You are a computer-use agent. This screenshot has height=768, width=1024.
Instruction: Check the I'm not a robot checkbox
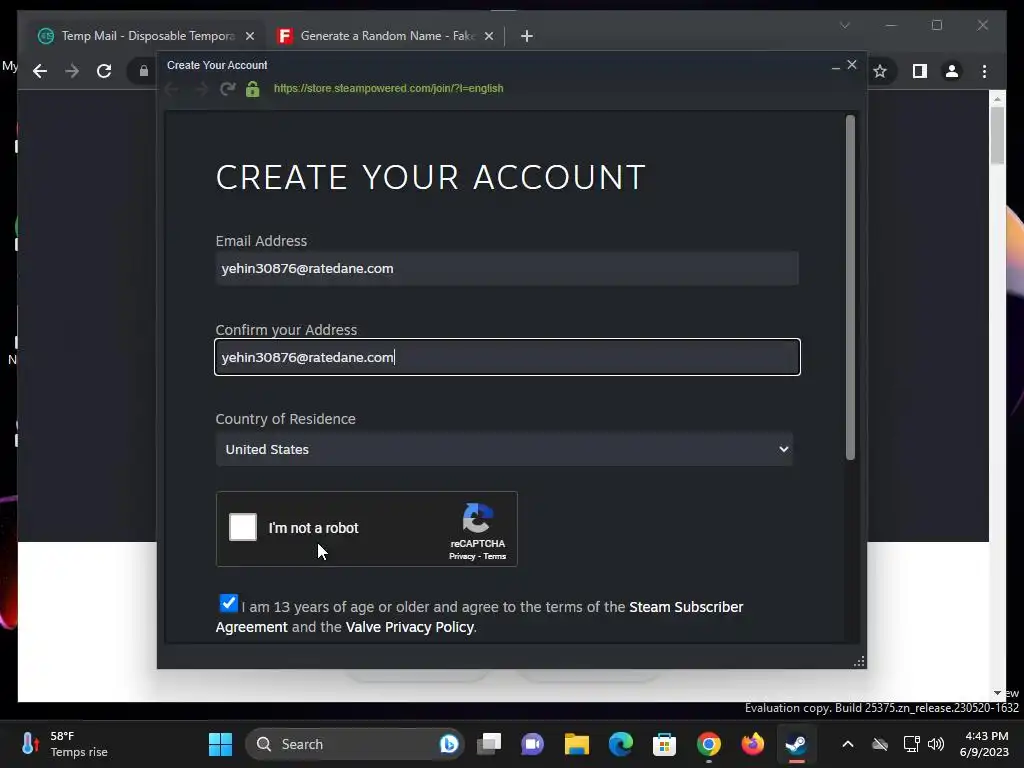coord(243,527)
